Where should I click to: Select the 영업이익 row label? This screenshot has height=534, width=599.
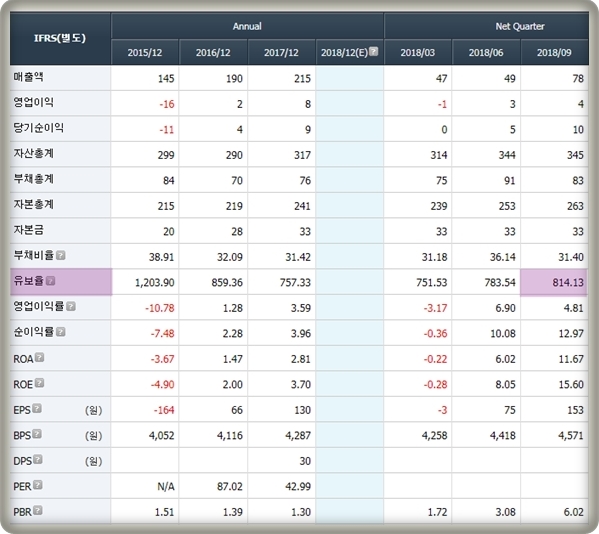(x=34, y=102)
